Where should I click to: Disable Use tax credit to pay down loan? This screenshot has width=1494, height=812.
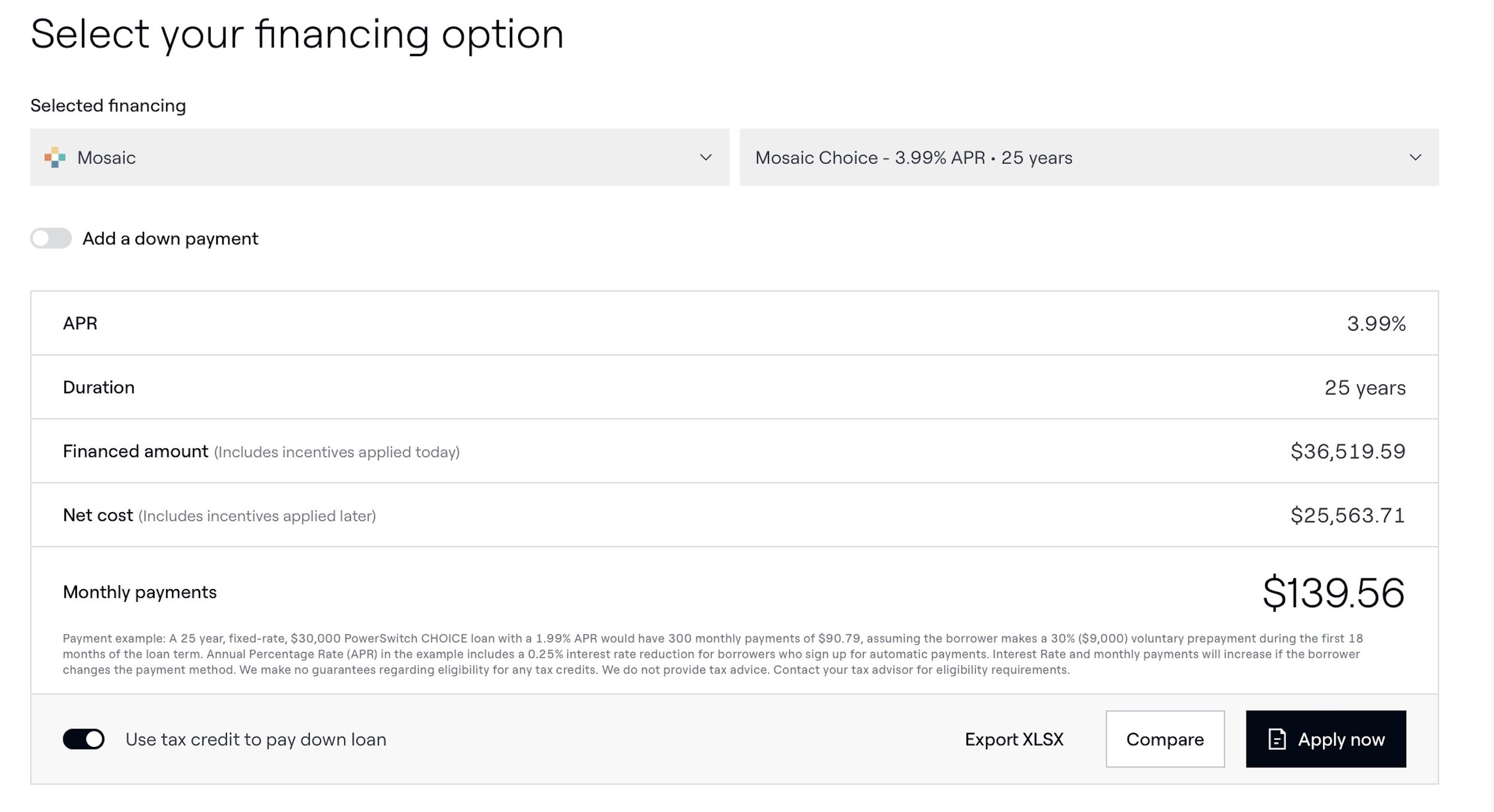[x=84, y=739]
